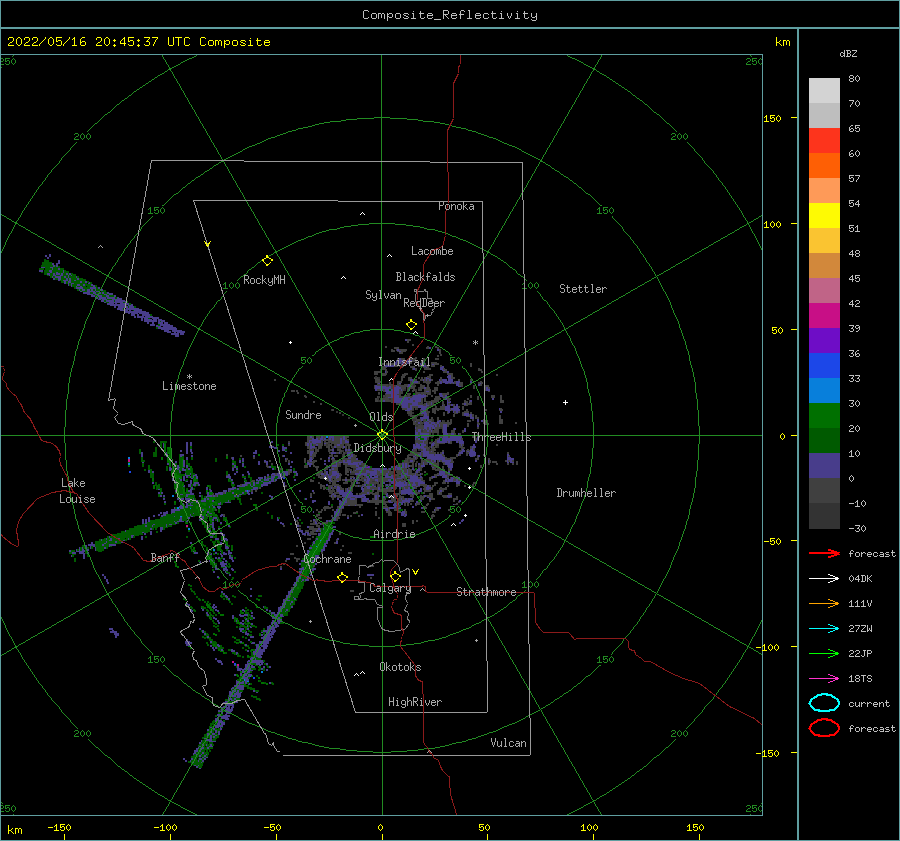Click the Drumheller town label
This screenshot has width=900, height=841.
click(x=586, y=493)
